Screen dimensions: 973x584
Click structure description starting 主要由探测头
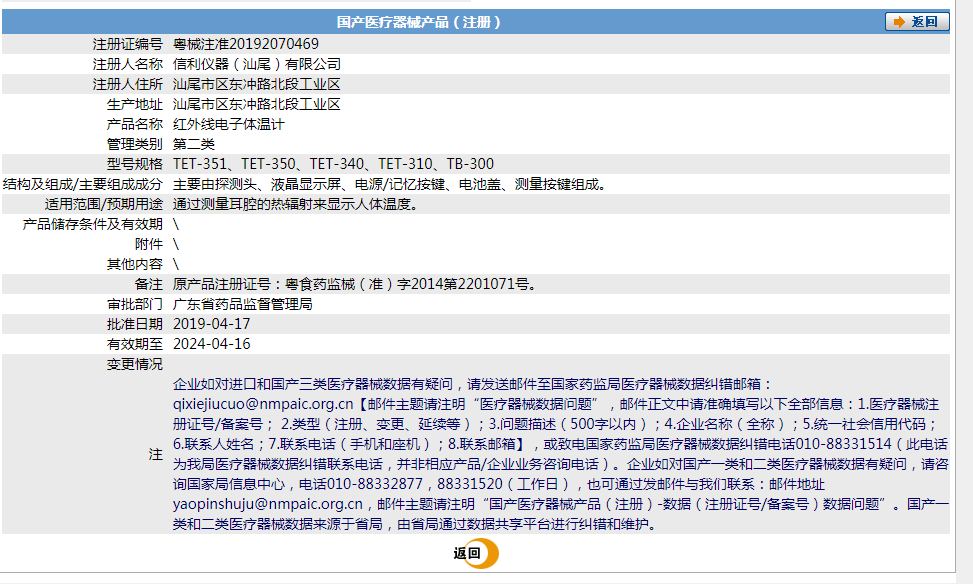(390, 184)
